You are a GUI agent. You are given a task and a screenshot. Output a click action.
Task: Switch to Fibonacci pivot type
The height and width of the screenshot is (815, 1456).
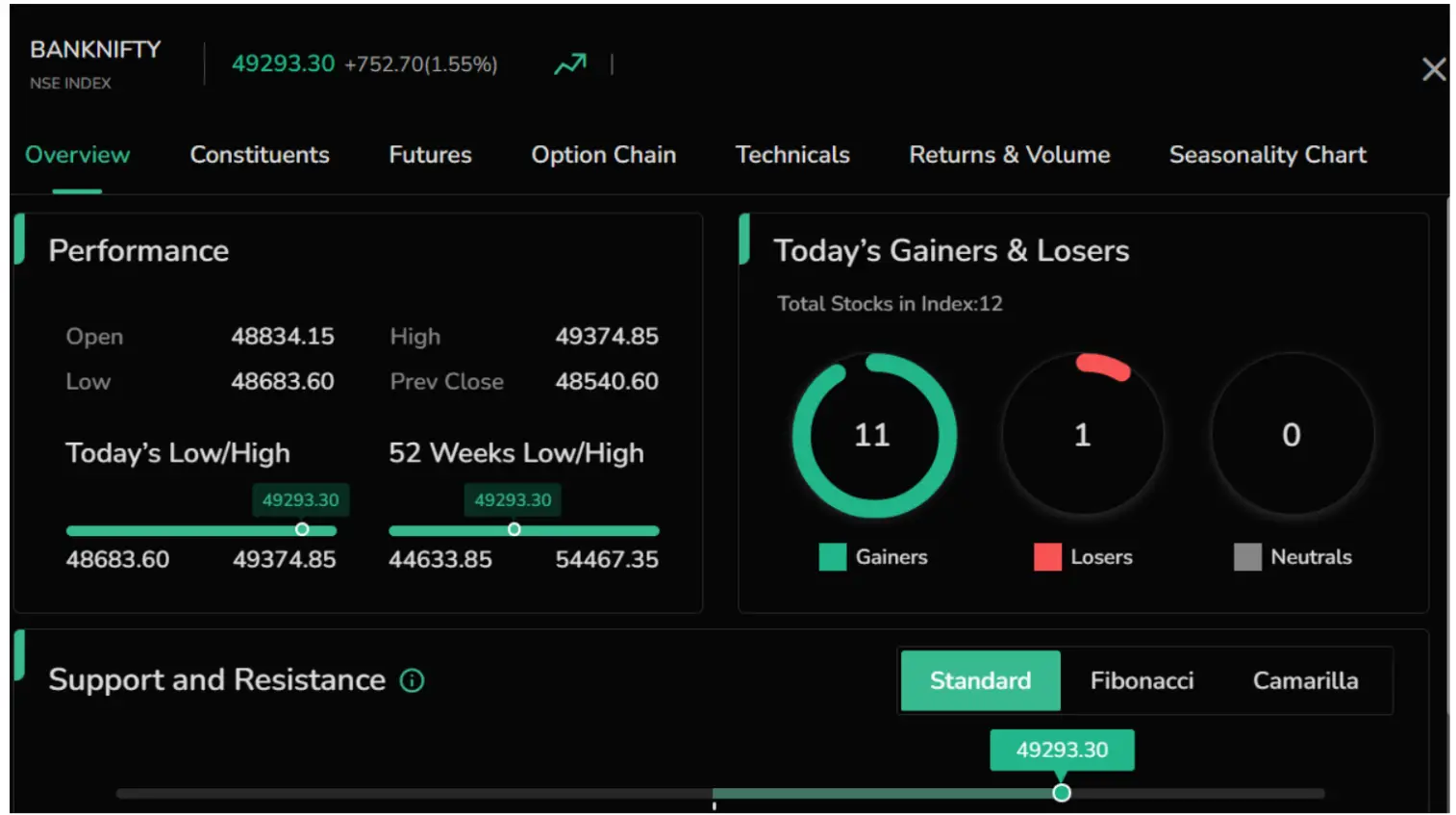coord(1142,681)
